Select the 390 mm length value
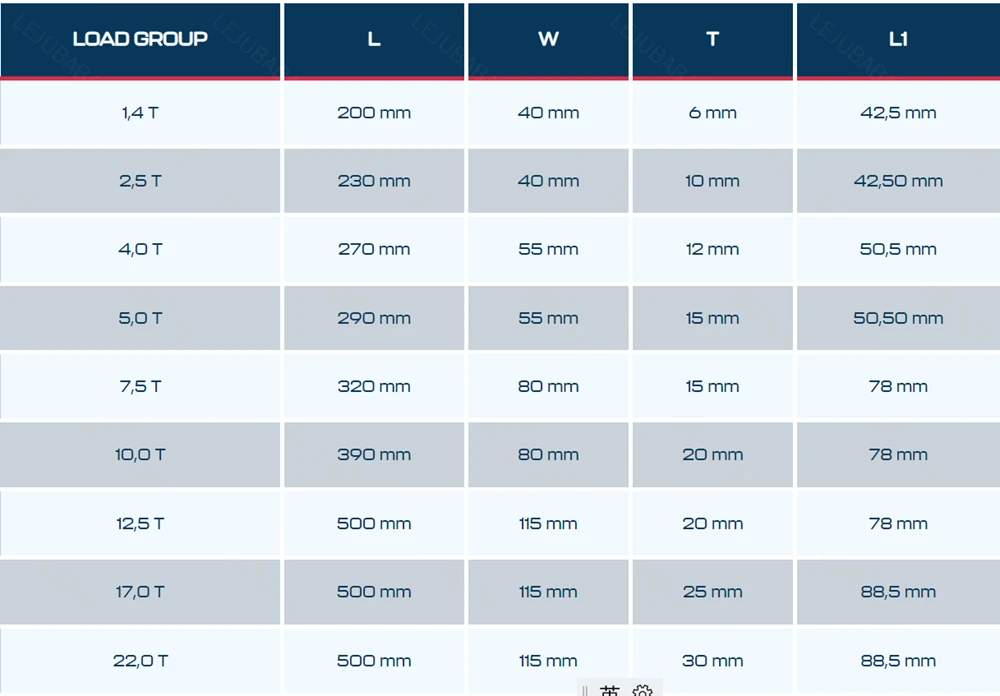The height and width of the screenshot is (696, 1000). 374,455
